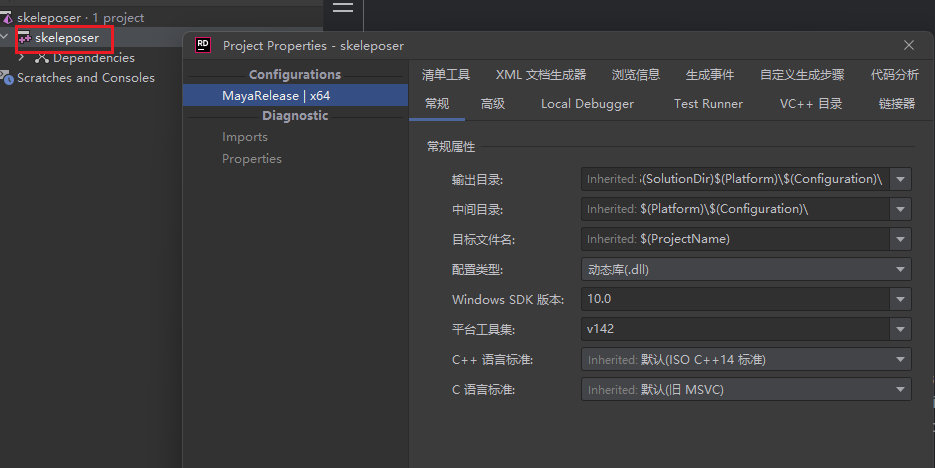Screen dimensions: 935x468
Task: Click the 输出目录 input field
Action: click(736, 179)
